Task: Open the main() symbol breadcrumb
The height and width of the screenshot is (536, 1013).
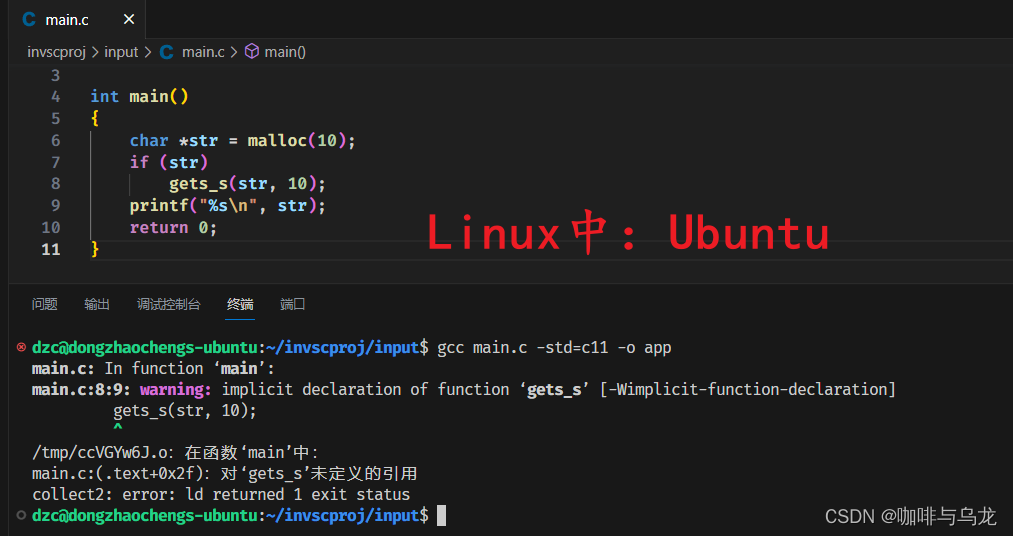Action: coord(285,52)
